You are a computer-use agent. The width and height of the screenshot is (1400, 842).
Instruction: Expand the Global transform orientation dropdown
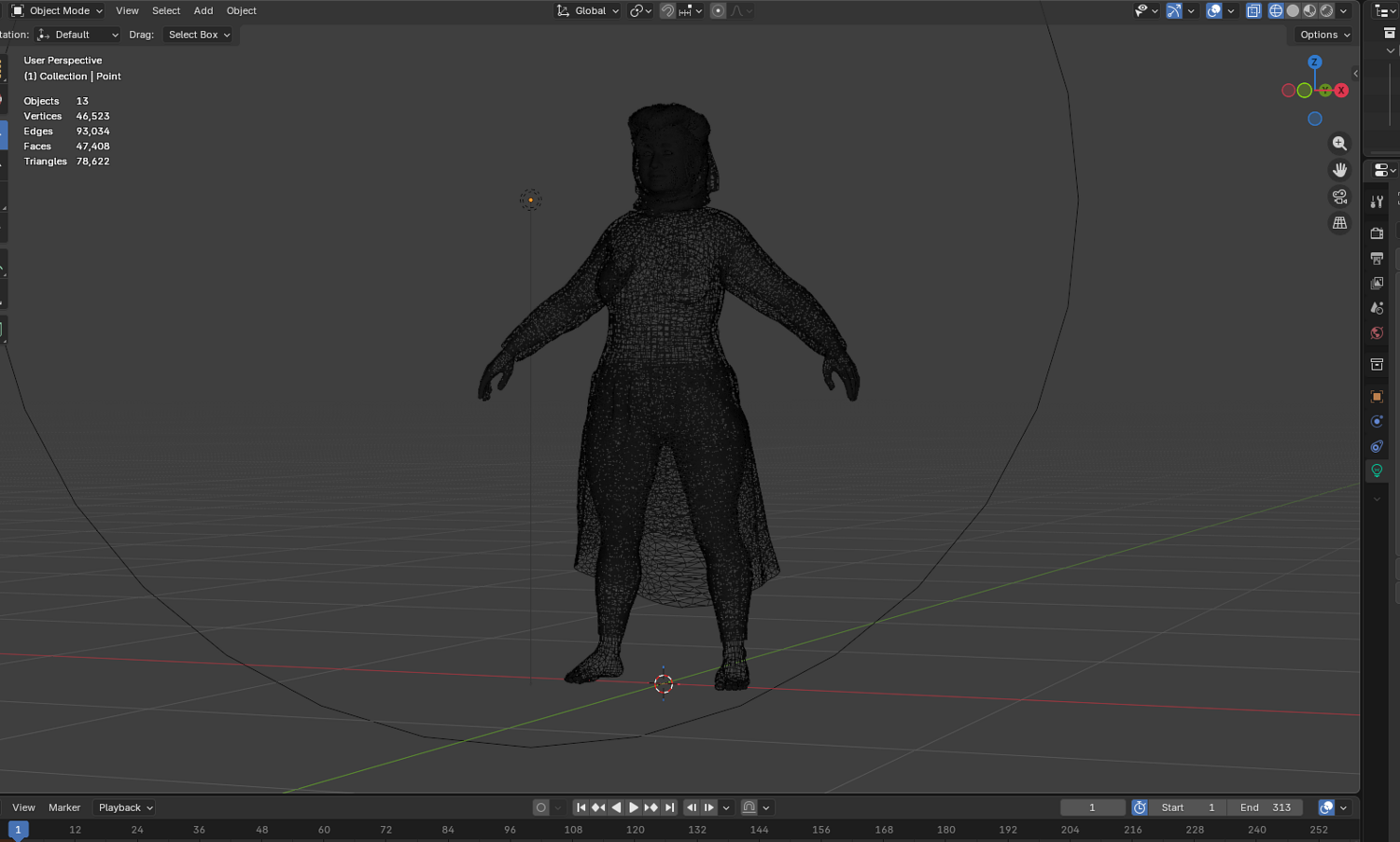(x=588, y=11)
